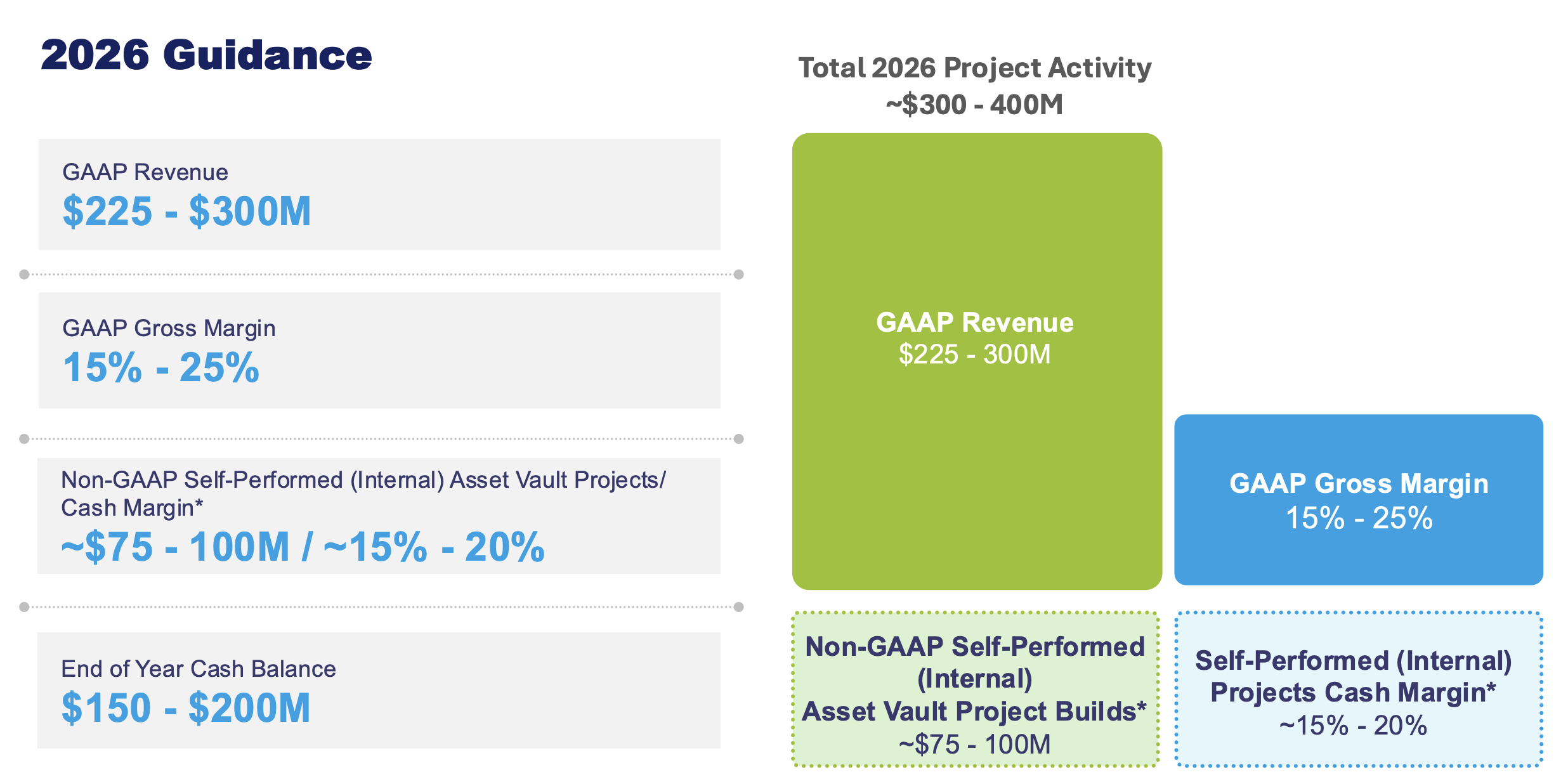The height and width of the screenshot is (784, 1568).
Task: Click the 'Cash Margin*' label line
Action: pos(132,508)
